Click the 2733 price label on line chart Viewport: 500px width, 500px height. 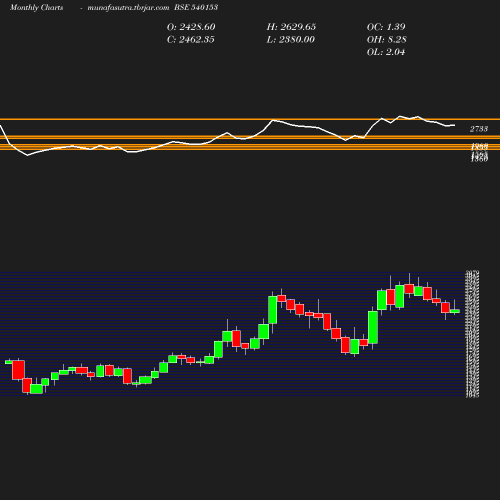479,129
